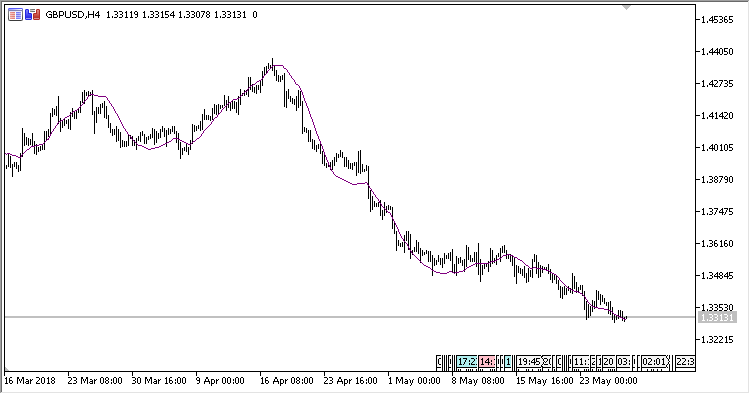Screen dimensions: 750x394
Task: Click the 03: event label
Action: [624, 362]
